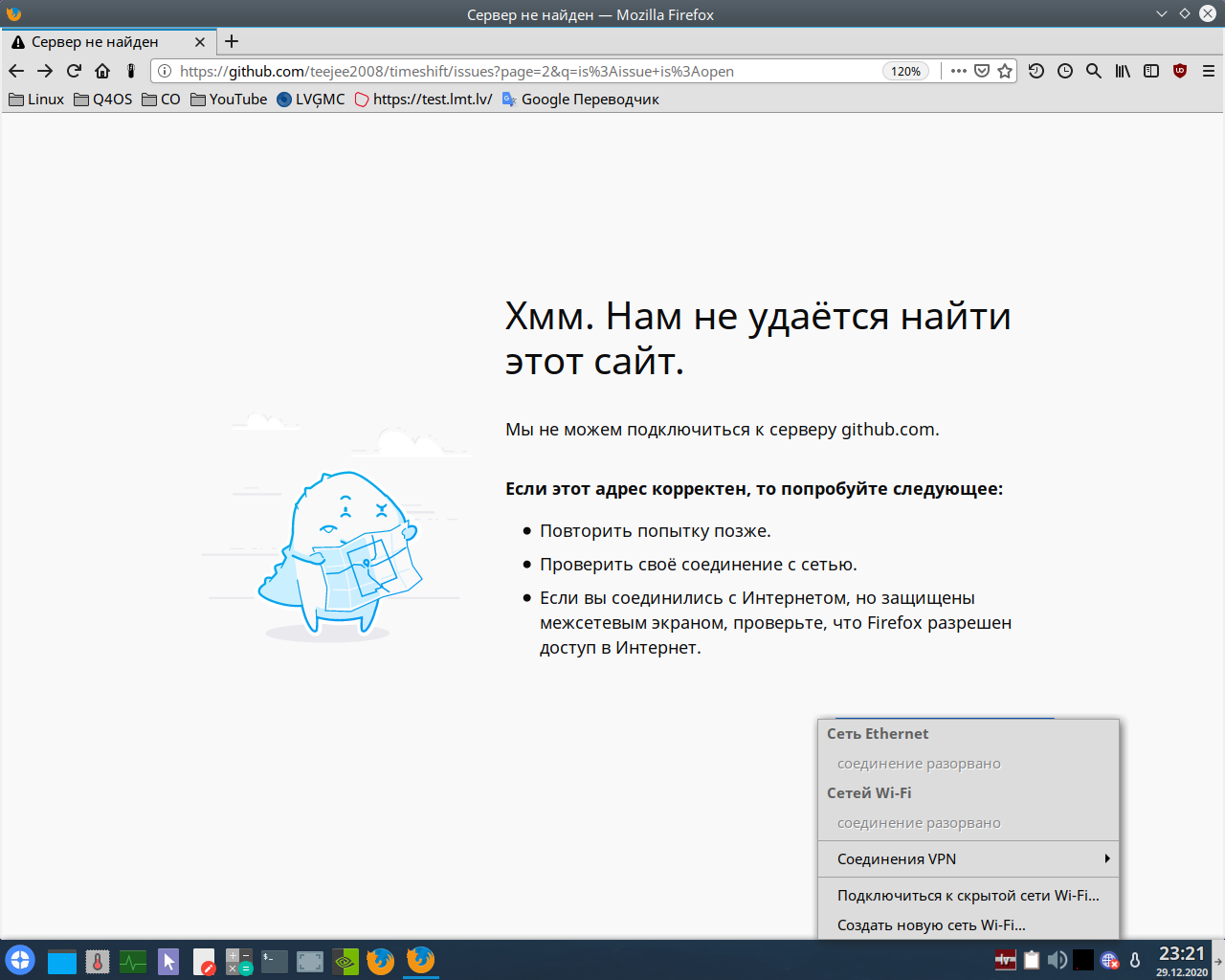The image size is (1225, 980).
Task: Reset the 120% zoom level badge
Action: point(905,71)
